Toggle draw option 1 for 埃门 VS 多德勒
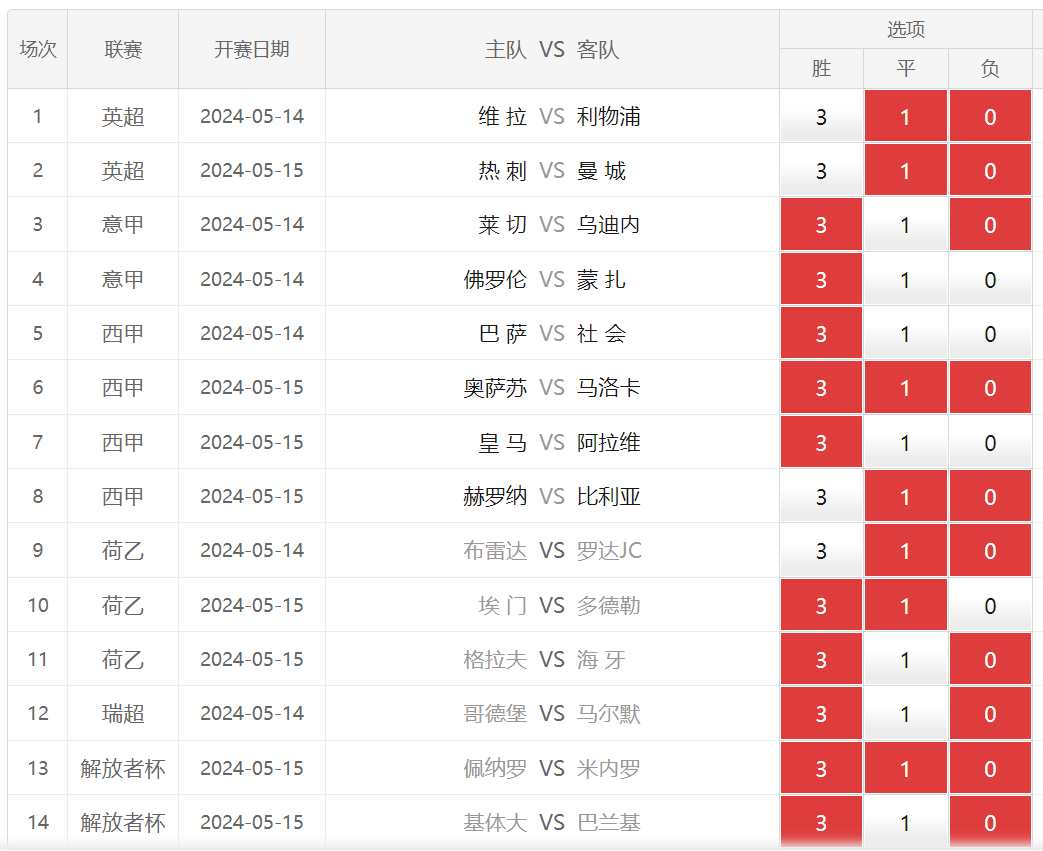The image size is (1043, 851). pyautogui.click(x=905, y=605)
